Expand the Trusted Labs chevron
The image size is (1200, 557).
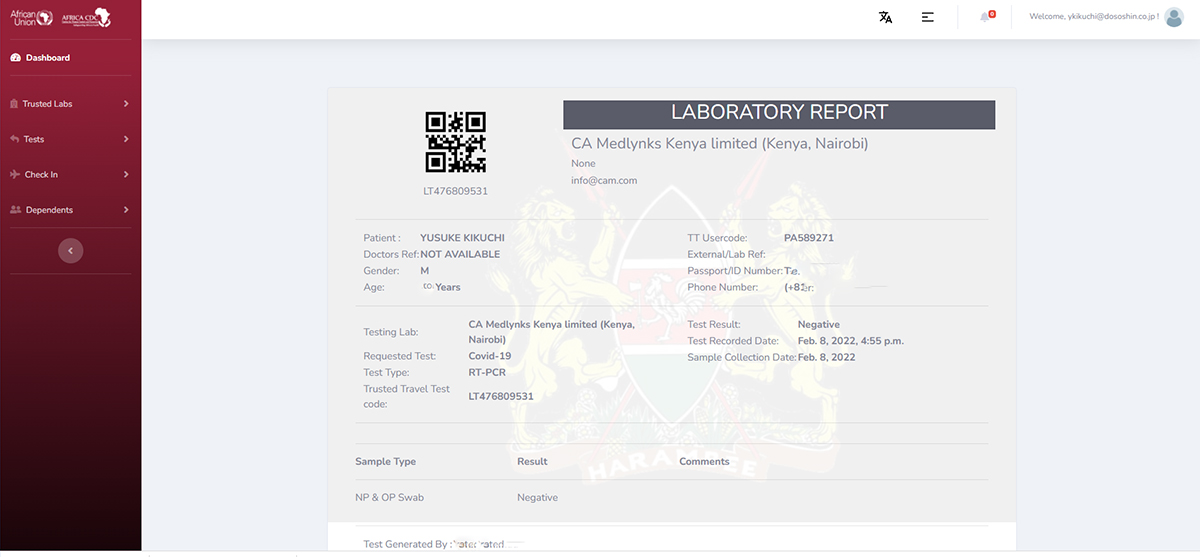[126, 104]
